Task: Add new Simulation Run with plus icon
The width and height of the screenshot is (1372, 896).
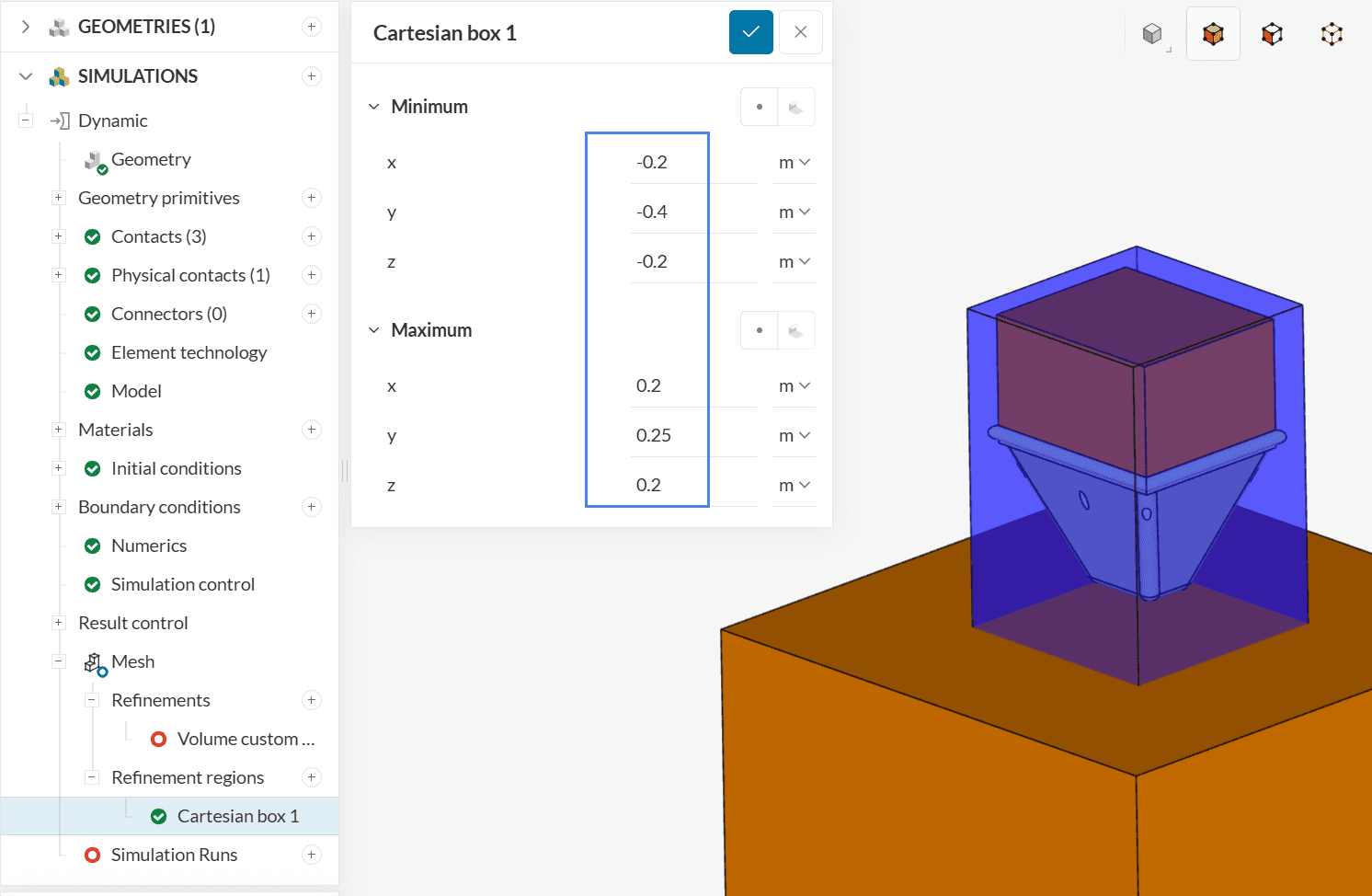Action: tap(312, 855)
